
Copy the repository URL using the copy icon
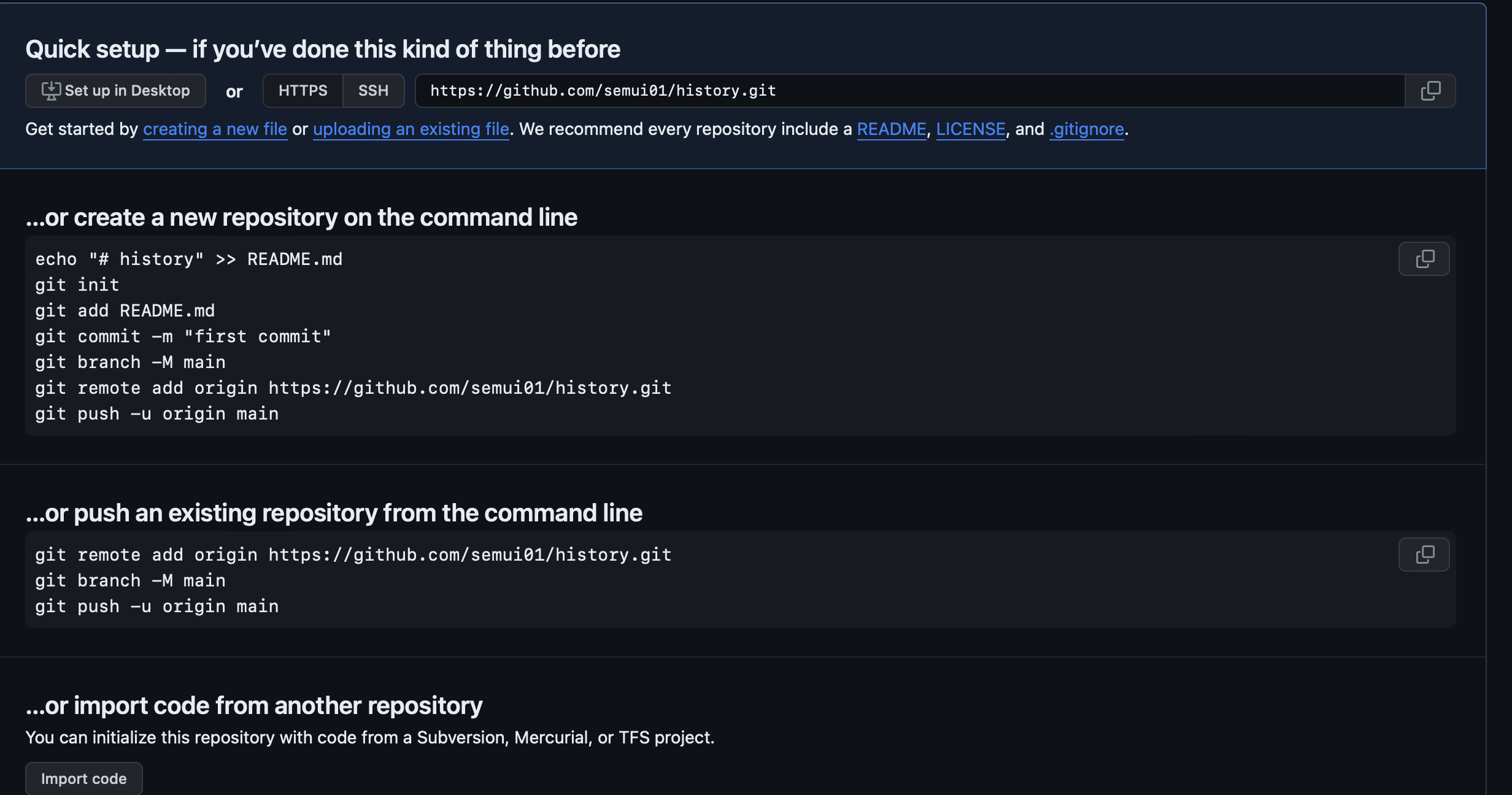[1430, 90]
